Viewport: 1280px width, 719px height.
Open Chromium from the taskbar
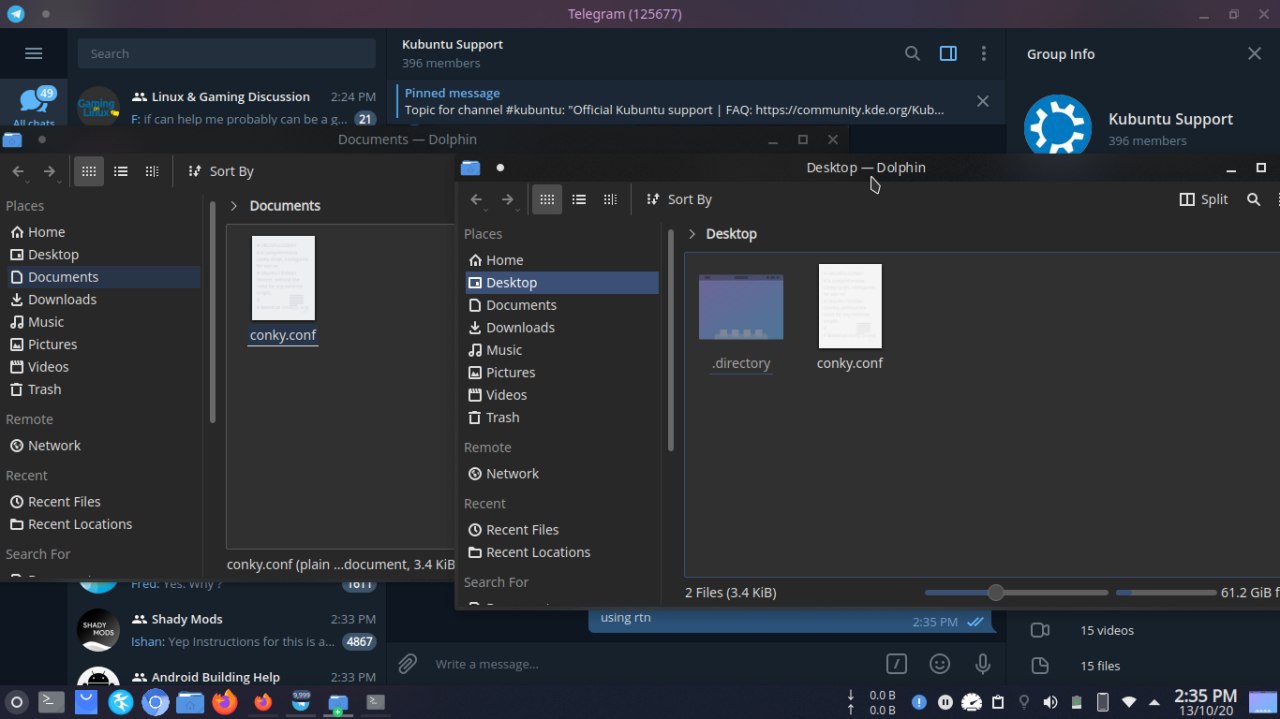click(x=155, y=702)
